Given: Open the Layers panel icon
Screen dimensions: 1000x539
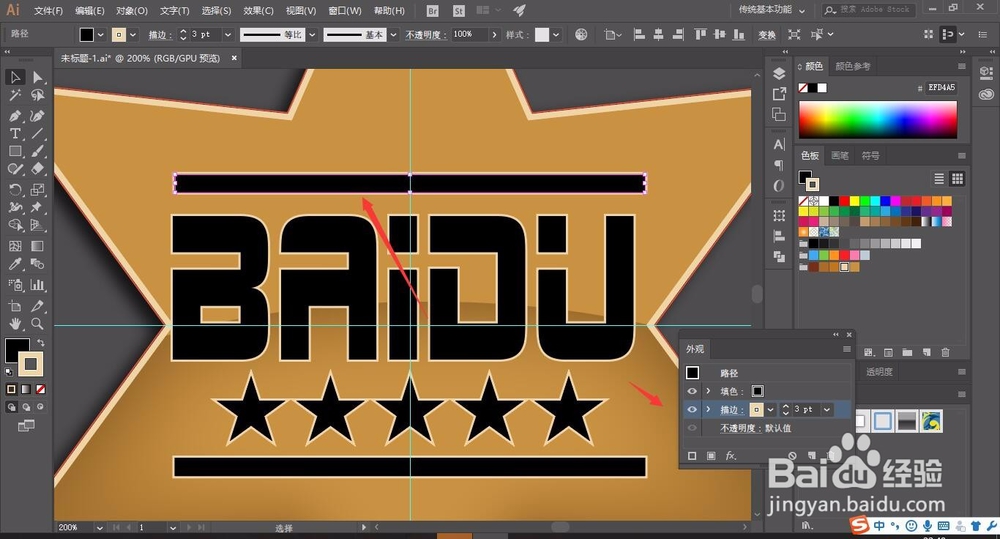Looking at the screenshot, I should tap(779, 74).
